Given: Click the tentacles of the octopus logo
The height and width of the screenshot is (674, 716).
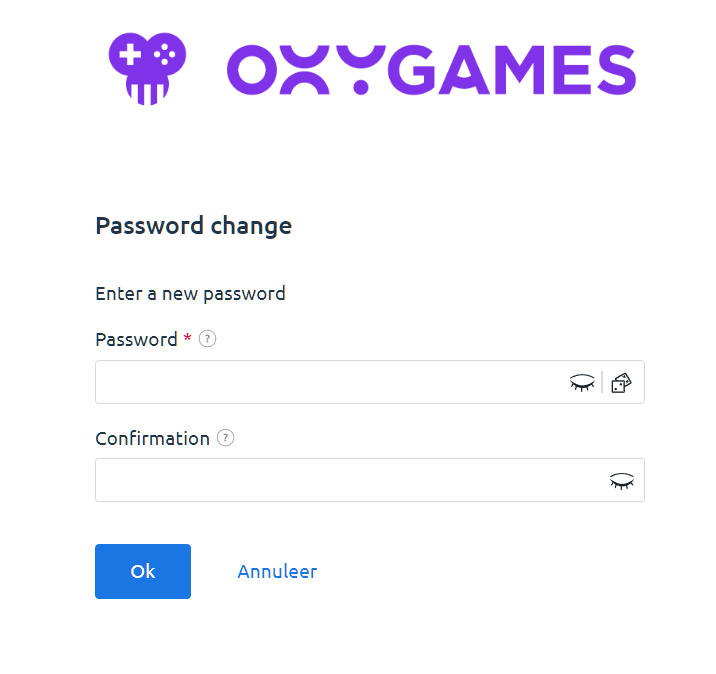Looking at the screenshot, I should tap(148, 92).
